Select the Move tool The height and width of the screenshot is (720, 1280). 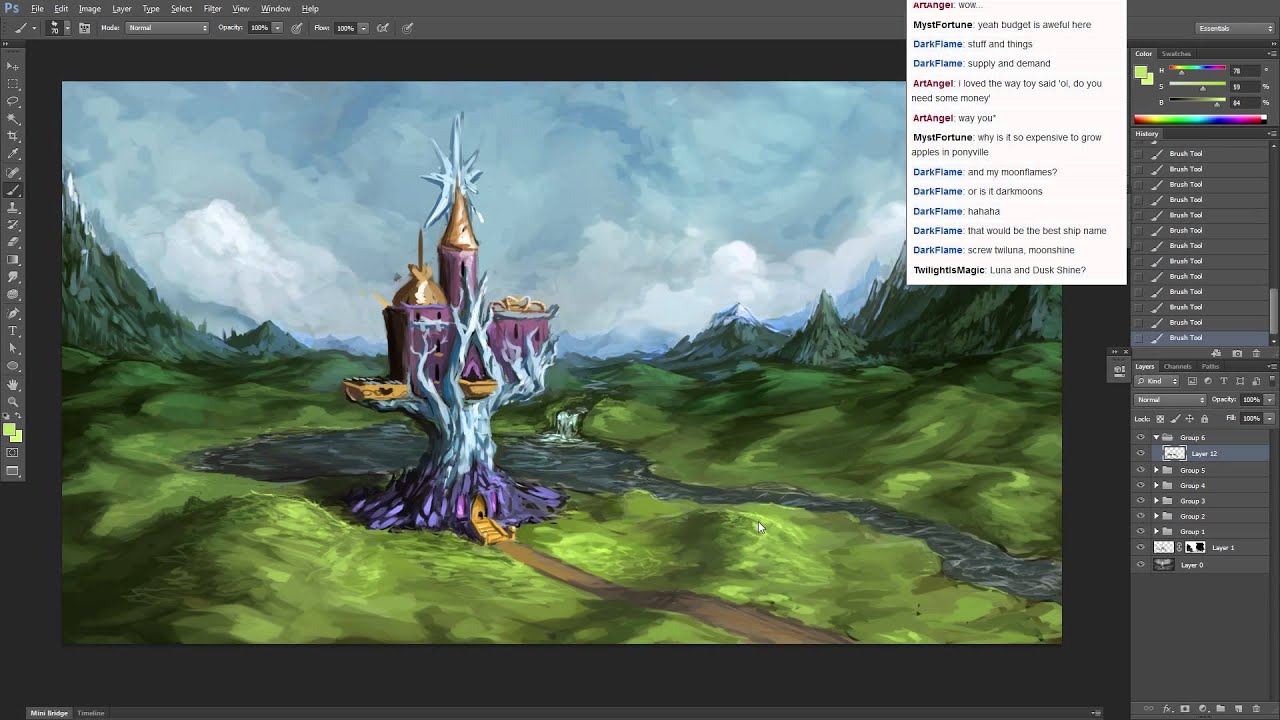(x=13, y=66)
